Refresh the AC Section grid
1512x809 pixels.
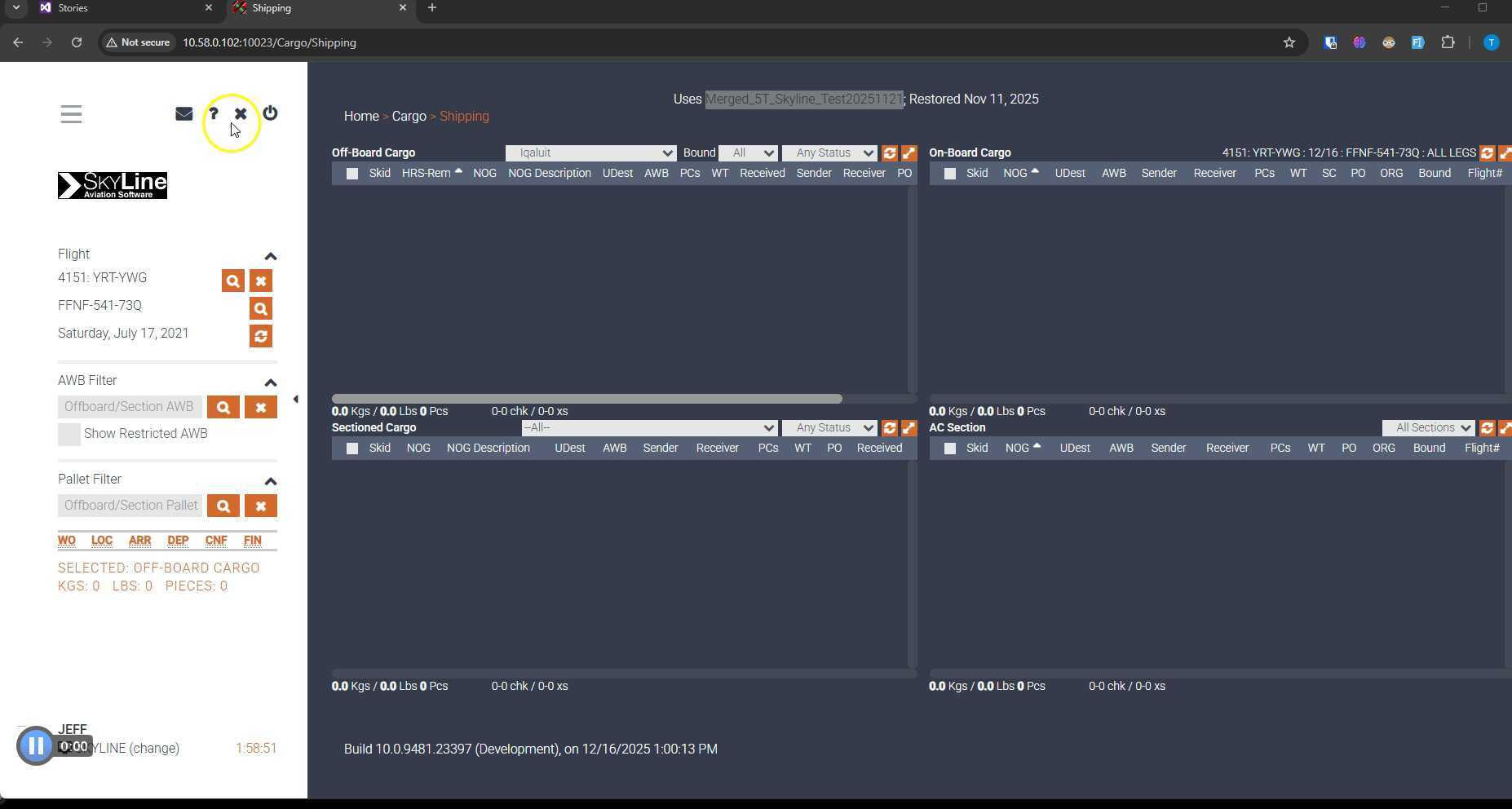[1488, 428]
